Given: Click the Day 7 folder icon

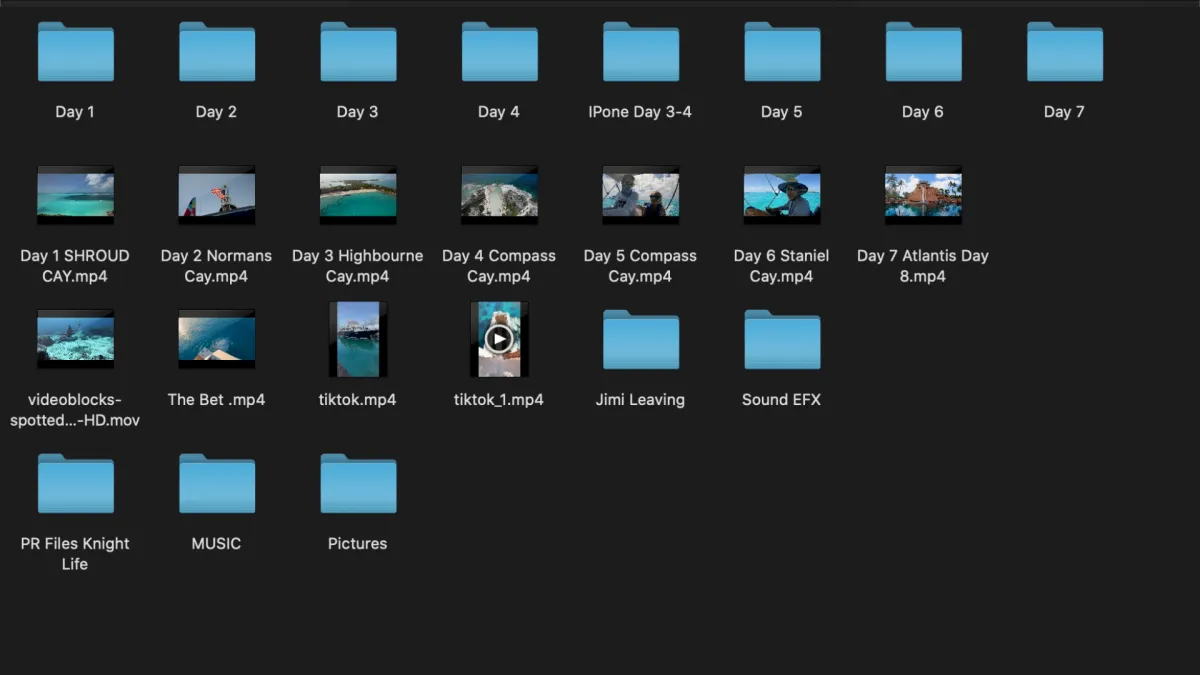Looking at the screenshot, I should pos(1064,52).
